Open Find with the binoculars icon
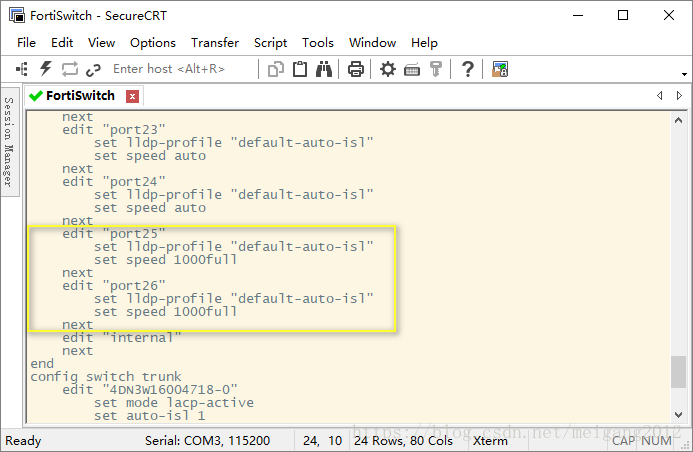The image size is (693, 452). 324,69
